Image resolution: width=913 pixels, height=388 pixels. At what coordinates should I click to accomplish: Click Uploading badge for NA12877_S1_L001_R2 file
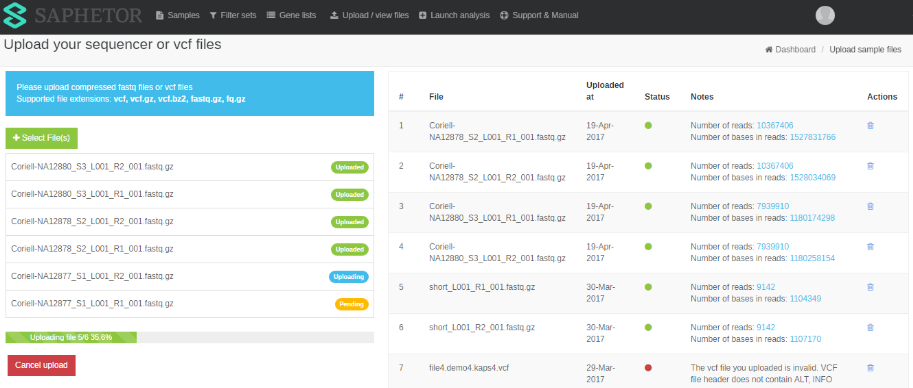coord(349,277)
